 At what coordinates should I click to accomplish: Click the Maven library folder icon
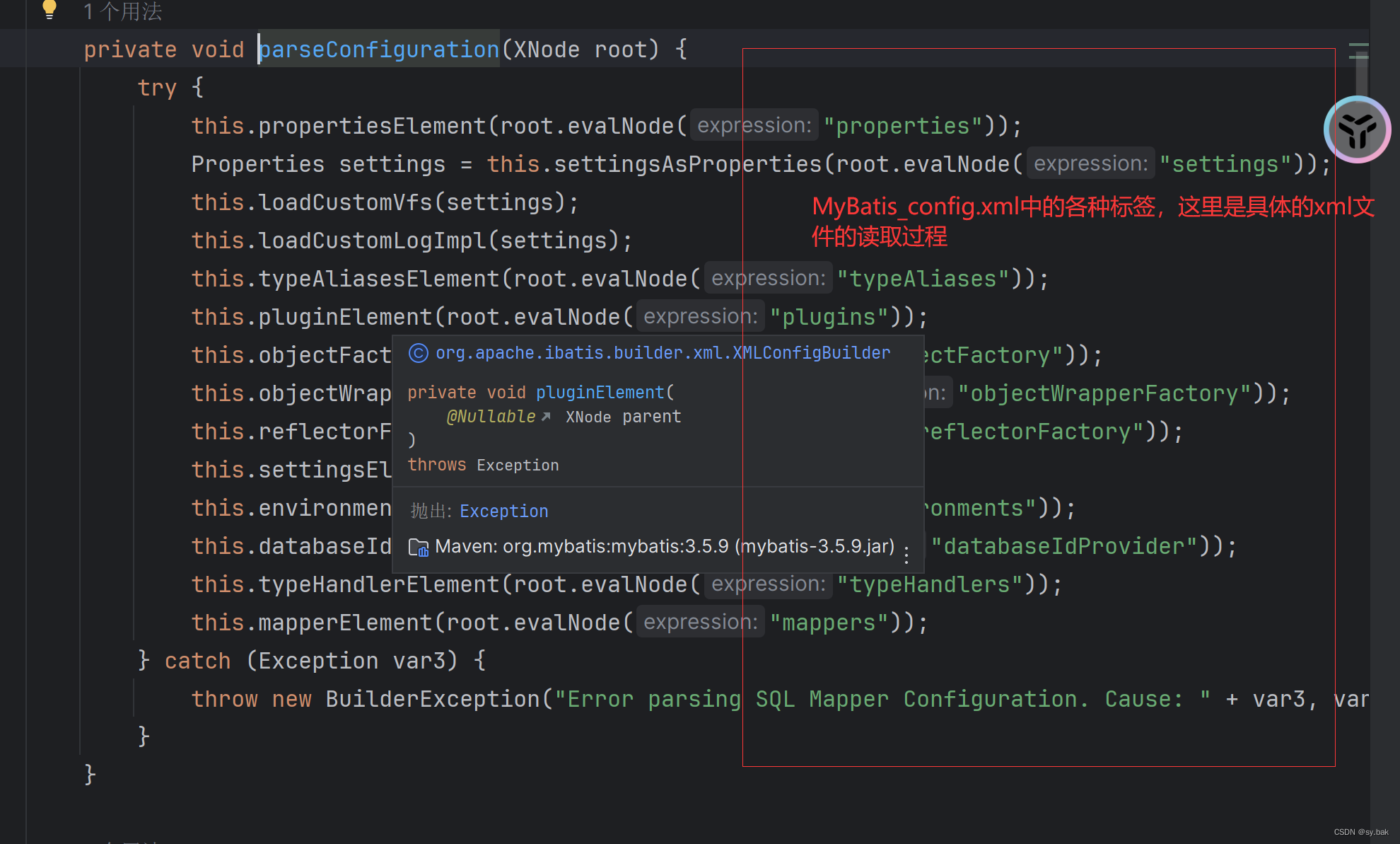tap(419, 547)
